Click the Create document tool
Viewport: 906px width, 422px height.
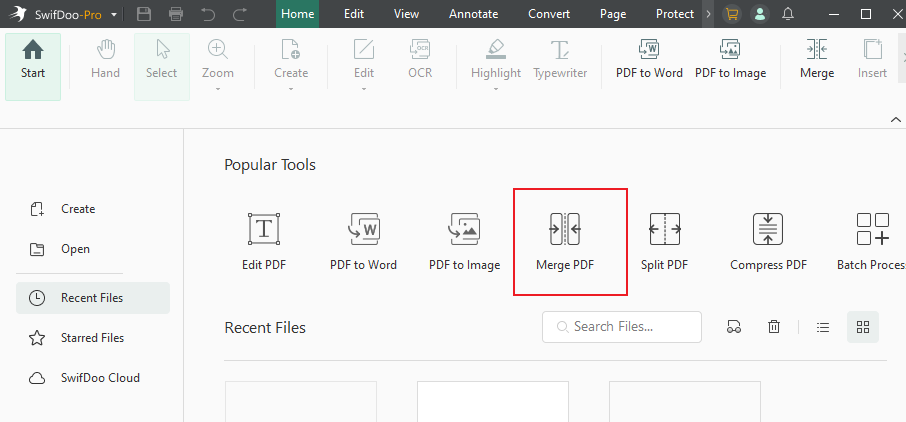click(x=291, y=60)
